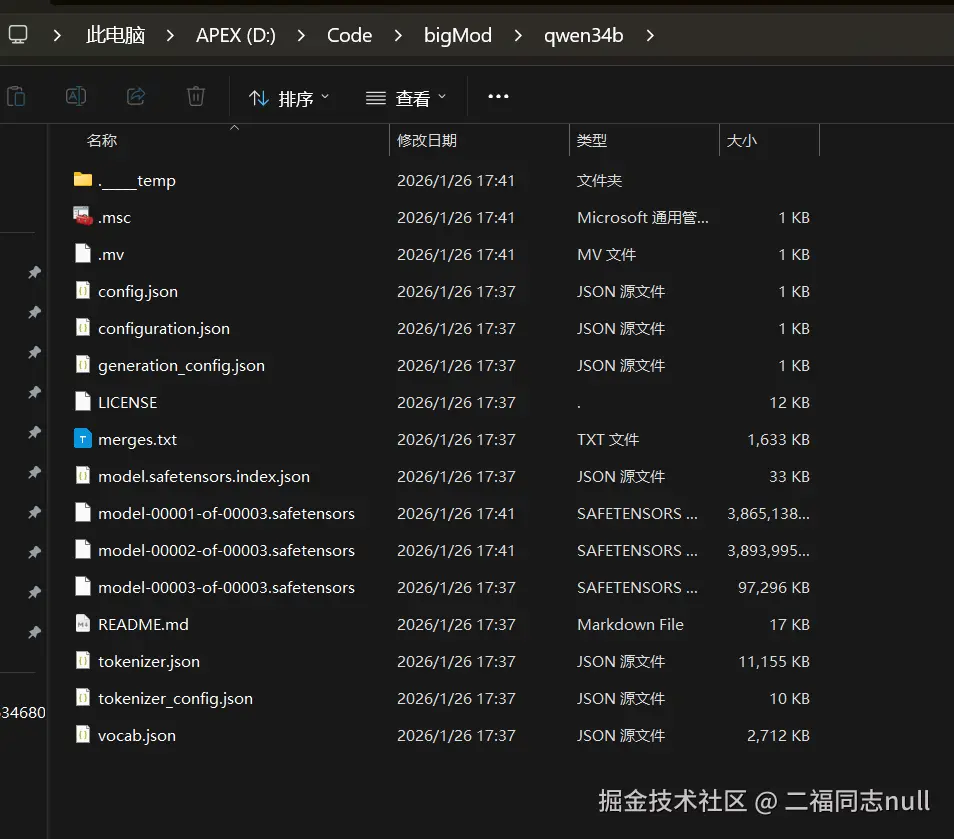Screen dimensions: 954x839
Task: Click the 1,633 KB size cell
Action: coord(778,439)
